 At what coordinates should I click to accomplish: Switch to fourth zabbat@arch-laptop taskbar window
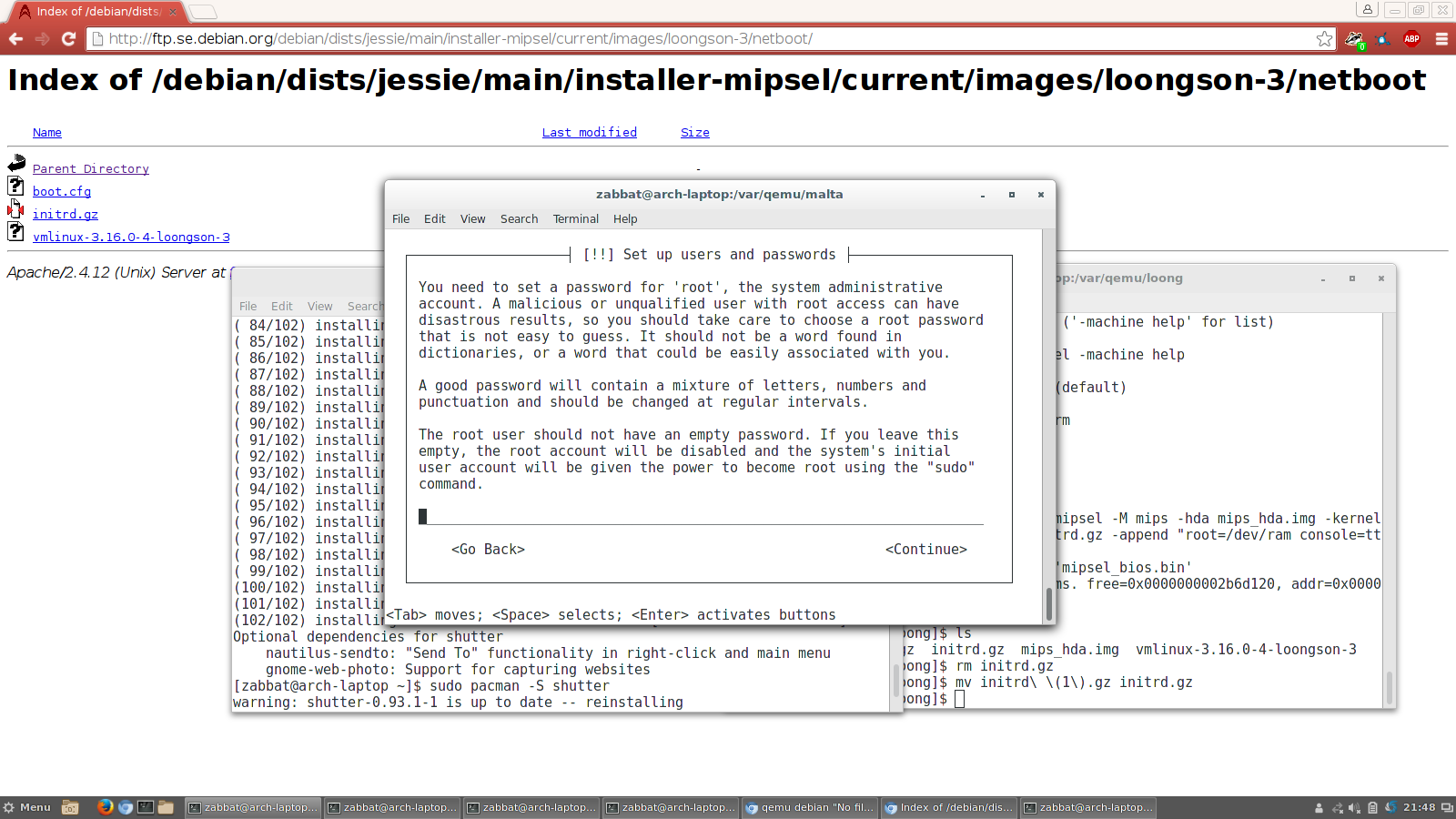(x=671, y=807)
